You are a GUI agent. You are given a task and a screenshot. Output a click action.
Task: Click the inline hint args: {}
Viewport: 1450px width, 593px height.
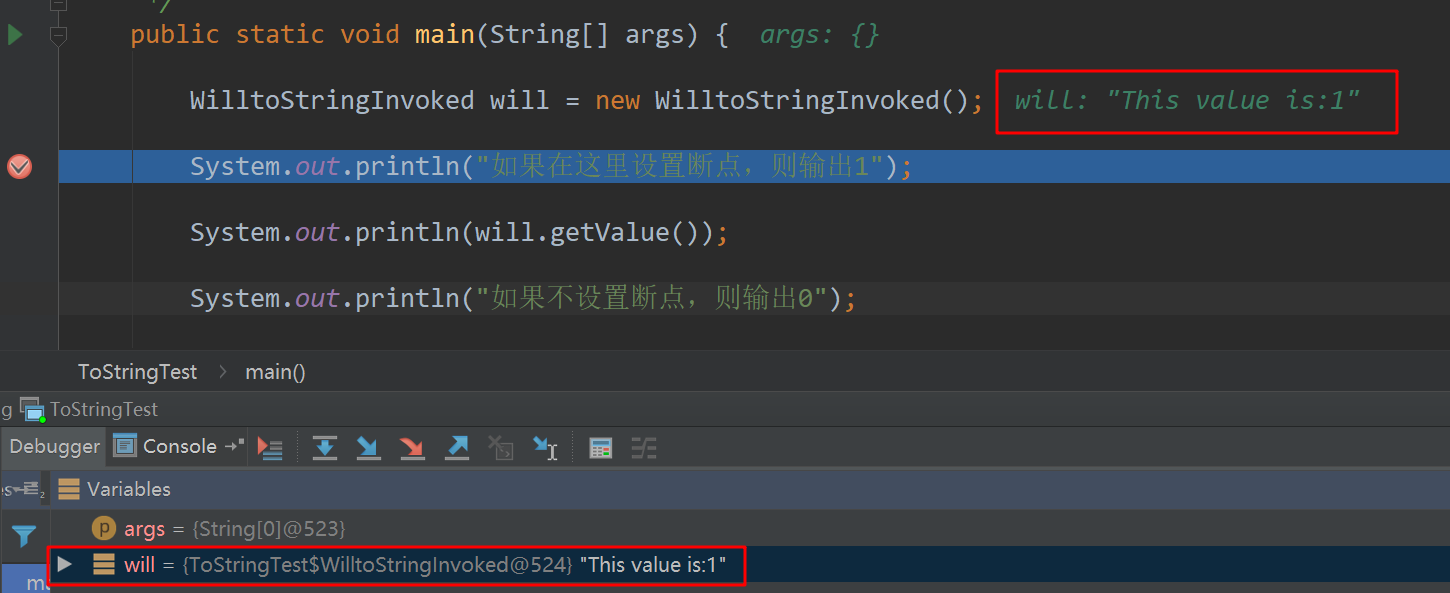point(820,35)
